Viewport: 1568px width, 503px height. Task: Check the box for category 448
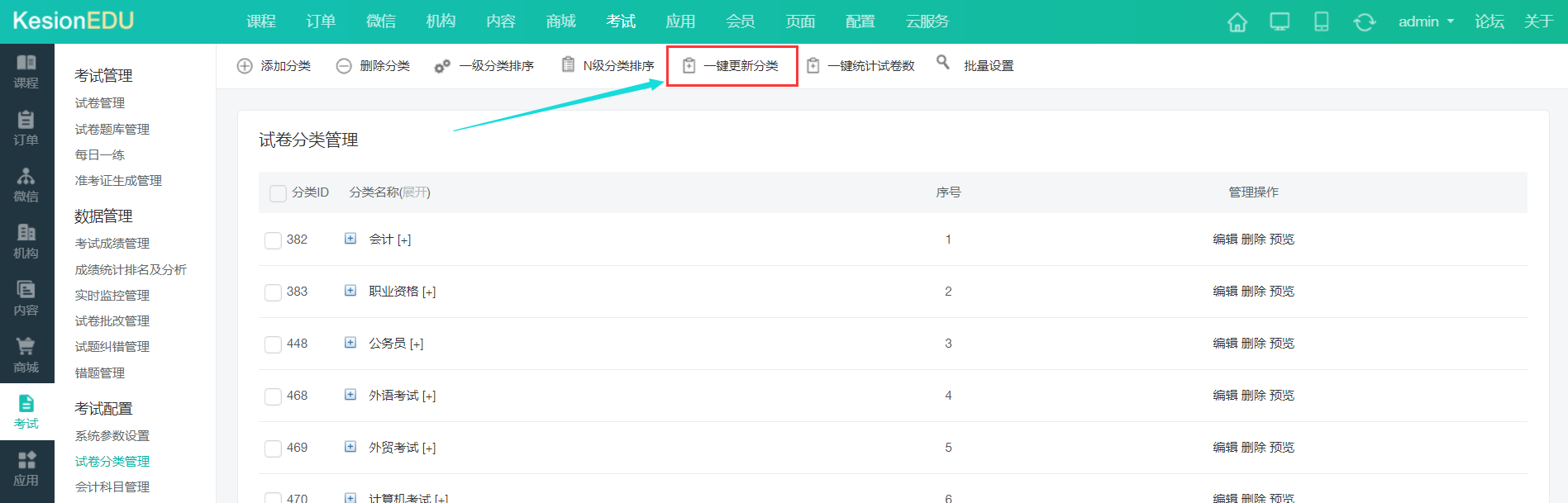click(x=273, y=344)
